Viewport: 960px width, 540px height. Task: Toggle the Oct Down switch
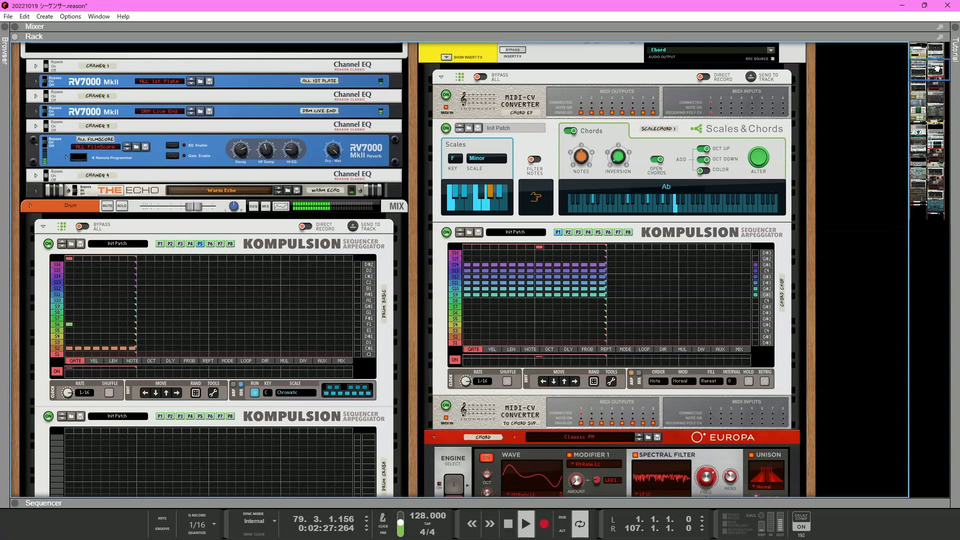tap(703, 159)
